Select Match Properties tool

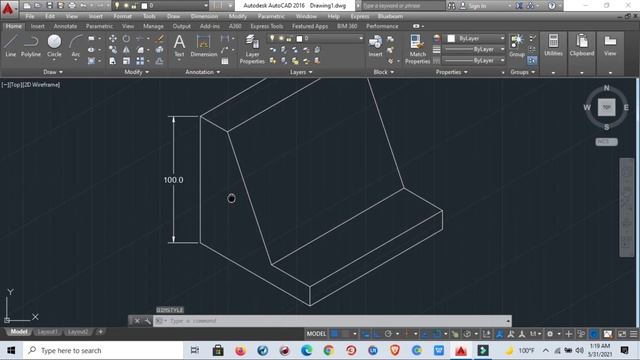point(417,49)
